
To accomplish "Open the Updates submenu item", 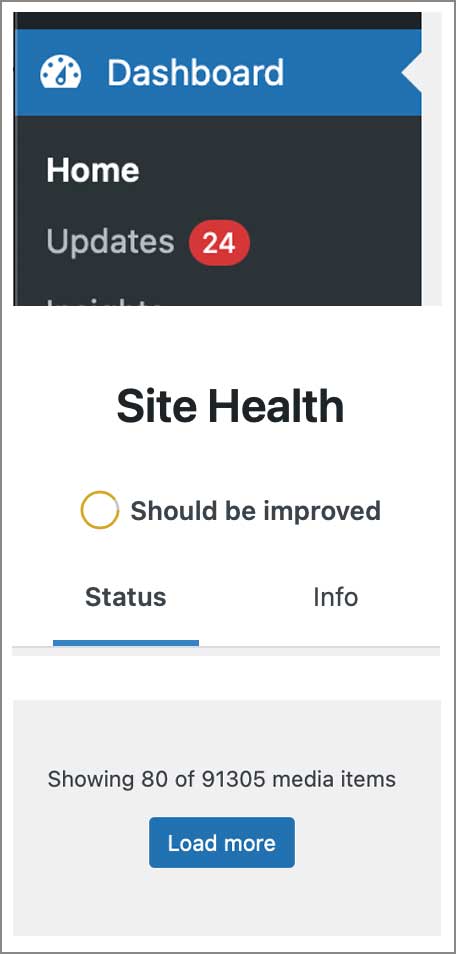I will 110,242.
